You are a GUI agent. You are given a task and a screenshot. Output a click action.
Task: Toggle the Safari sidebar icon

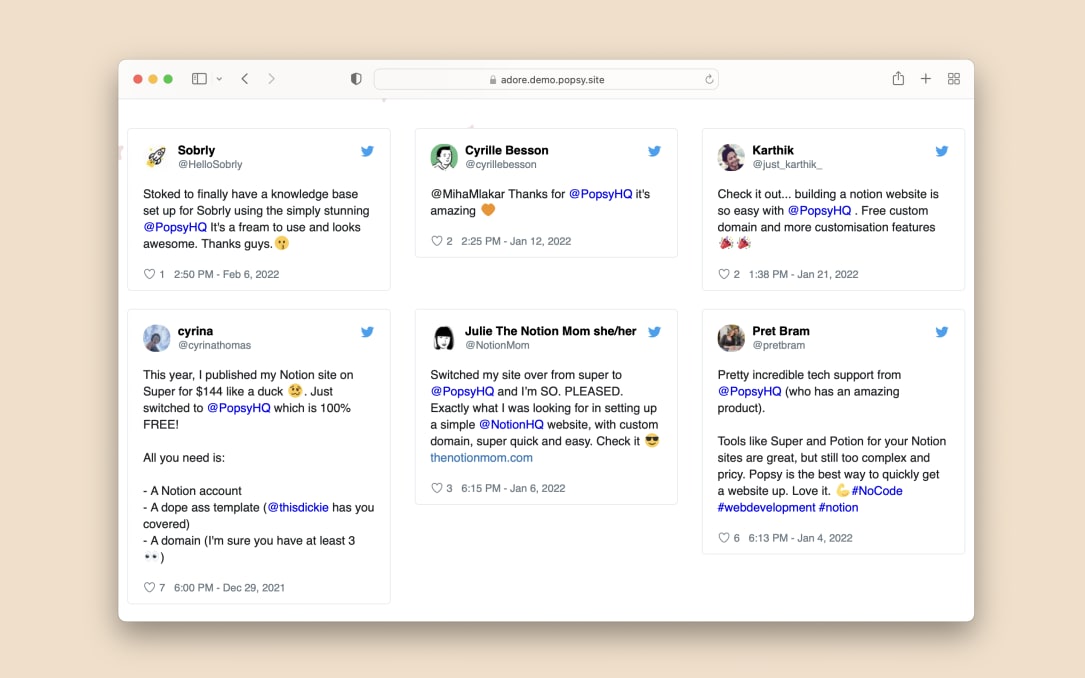[199, 79]
